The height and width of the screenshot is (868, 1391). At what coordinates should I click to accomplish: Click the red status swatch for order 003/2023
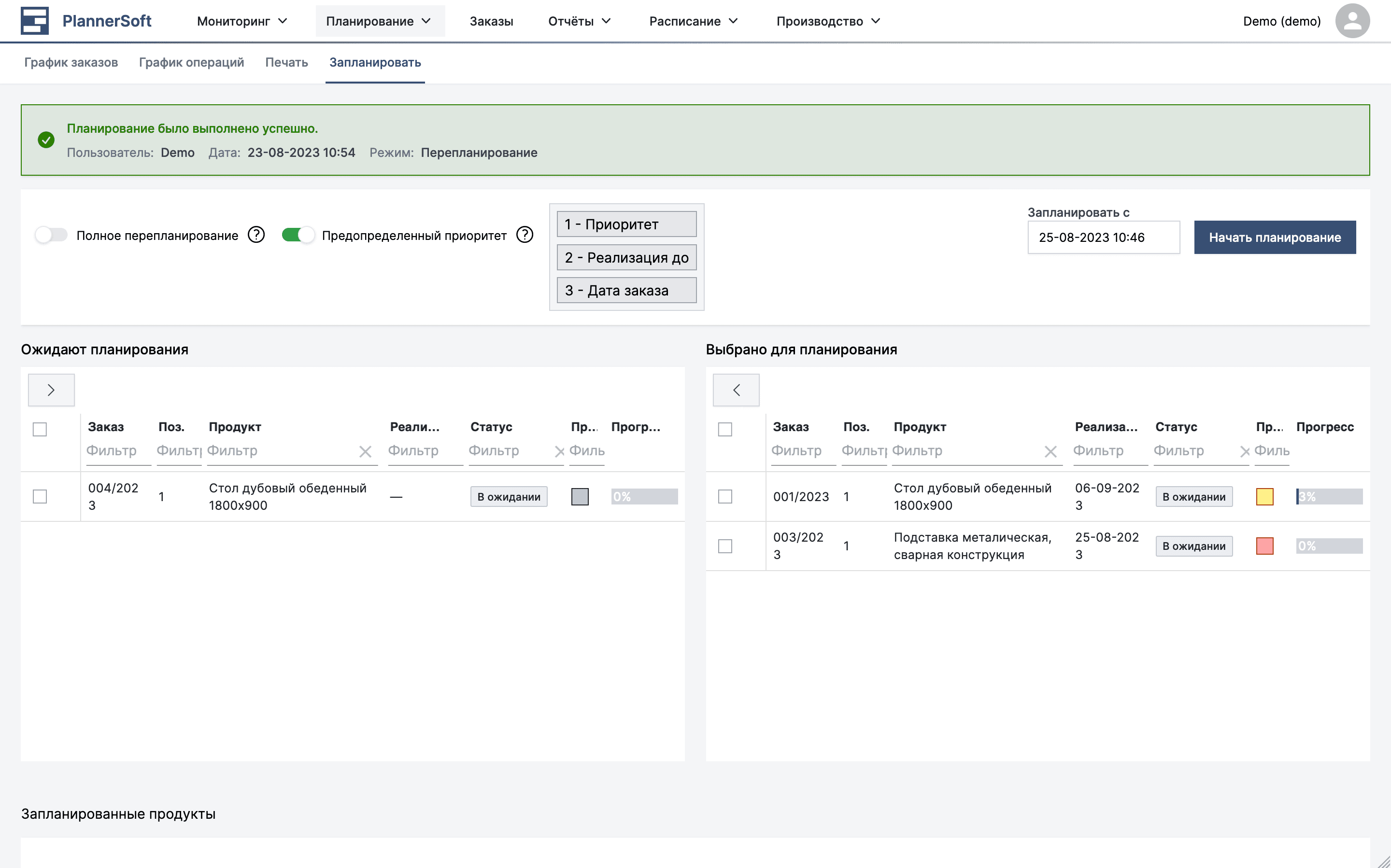tap(1265, 546)
